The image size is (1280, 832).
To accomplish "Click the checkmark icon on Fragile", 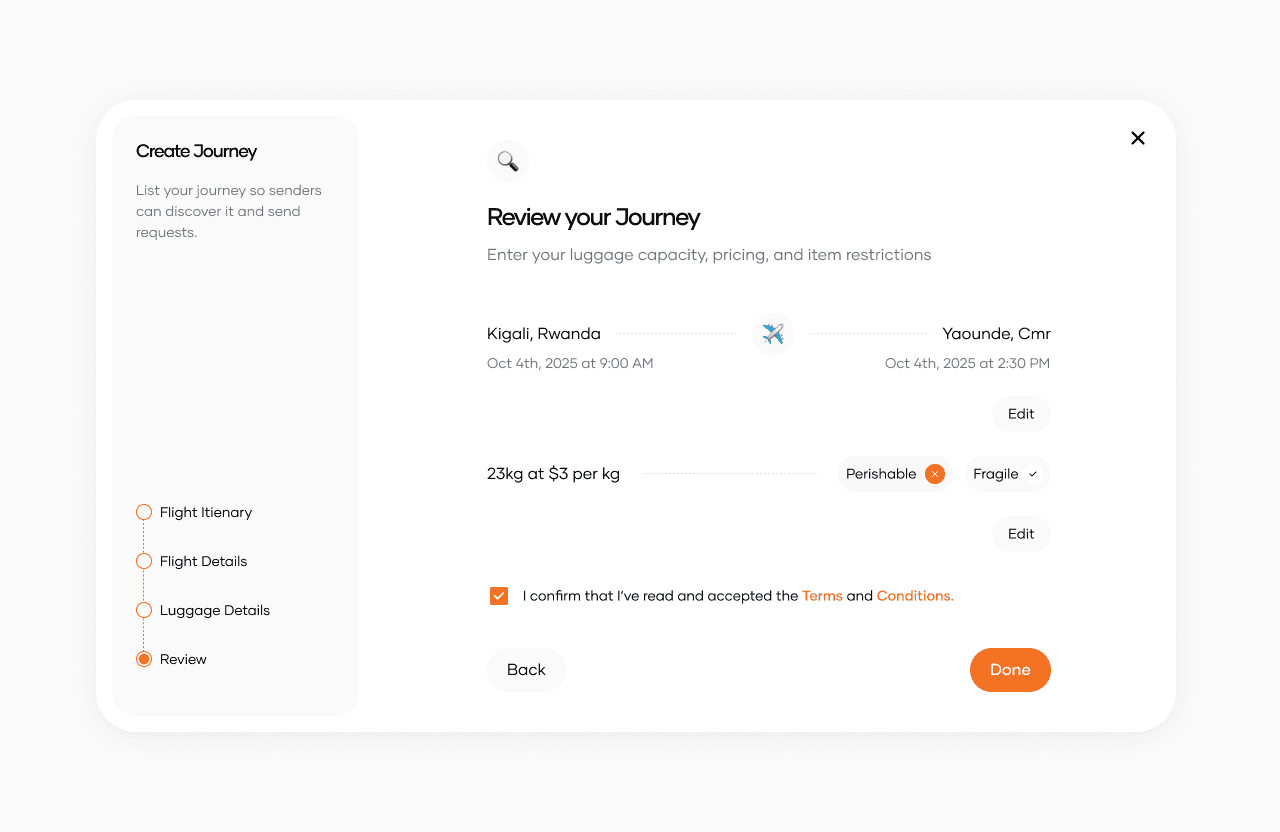I will 1033,474.
